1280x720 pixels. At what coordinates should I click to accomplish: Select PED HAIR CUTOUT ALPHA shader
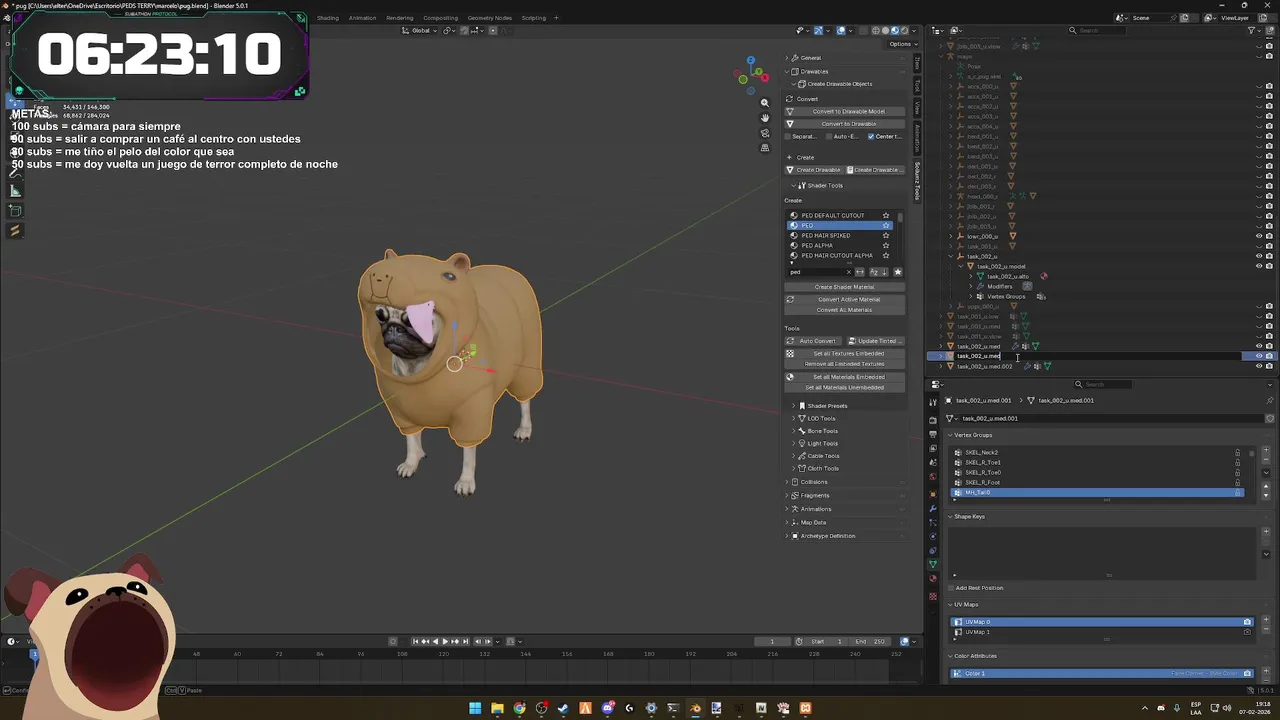tap(837, 256)
